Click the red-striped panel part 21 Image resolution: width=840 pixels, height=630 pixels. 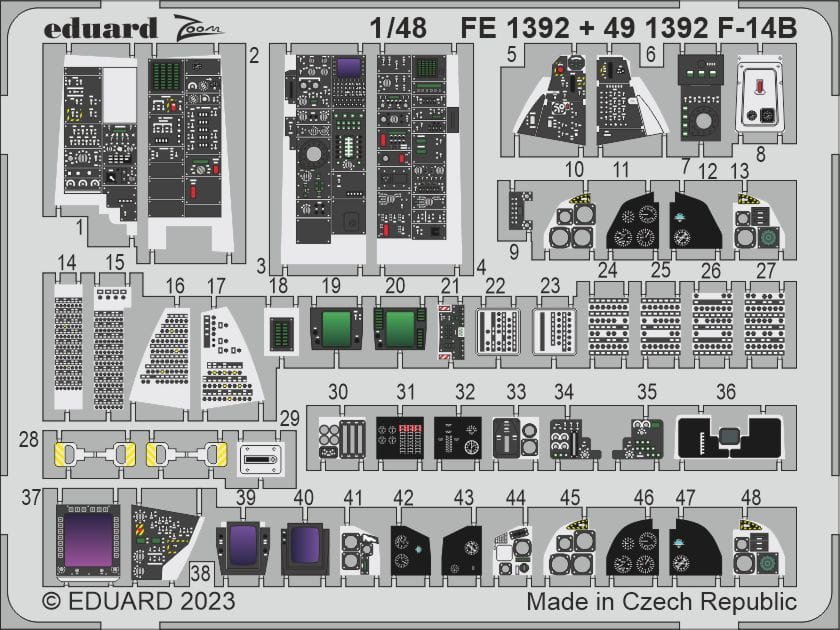tap(452, 332)
